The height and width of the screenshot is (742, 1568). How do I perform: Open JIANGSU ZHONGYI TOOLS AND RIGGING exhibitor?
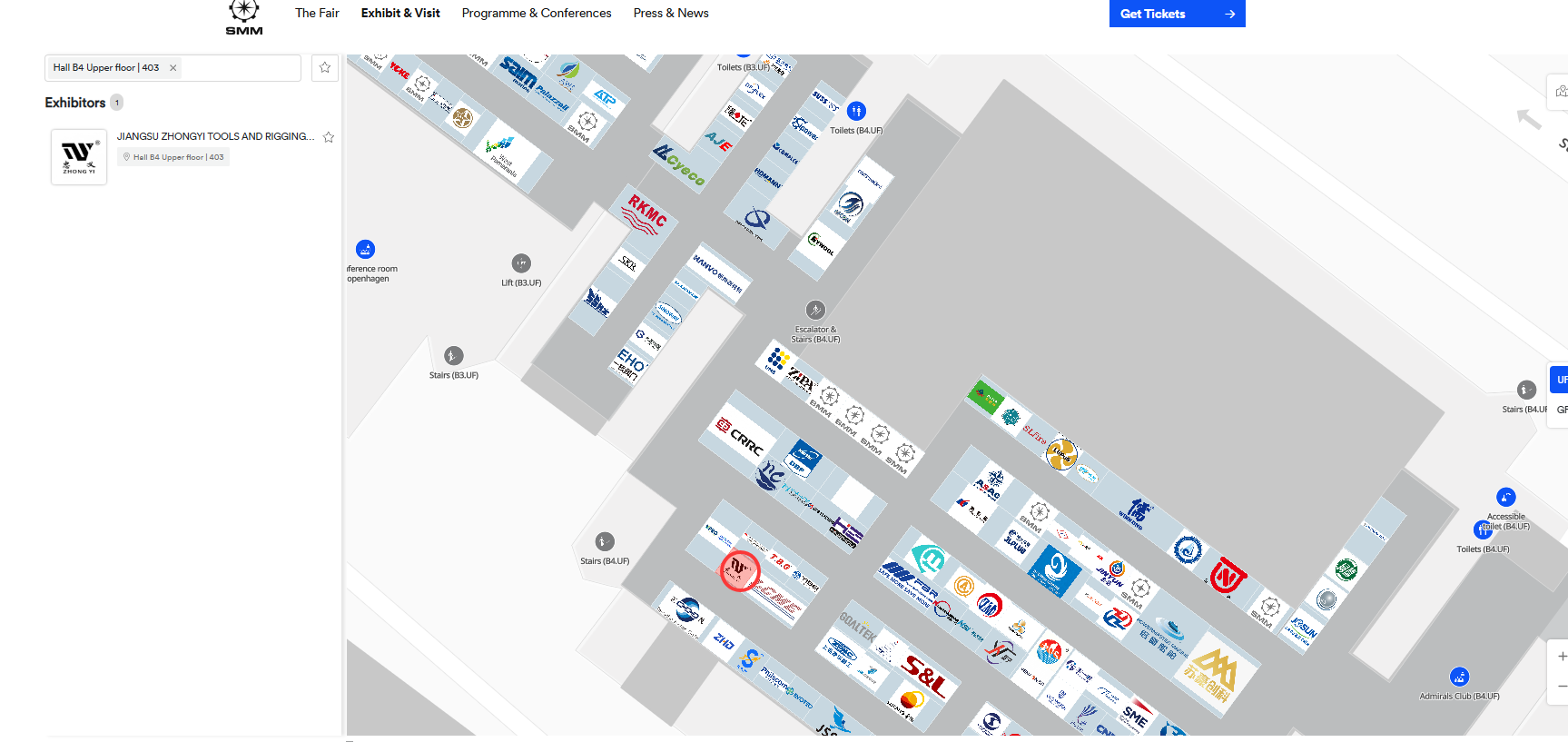click(x=215, y=136)
